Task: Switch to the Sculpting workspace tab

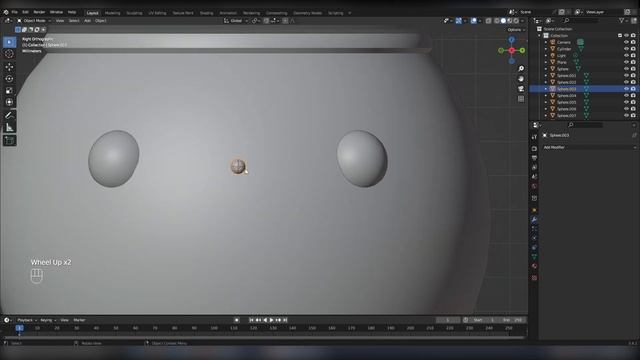Action: coord(134,13)
